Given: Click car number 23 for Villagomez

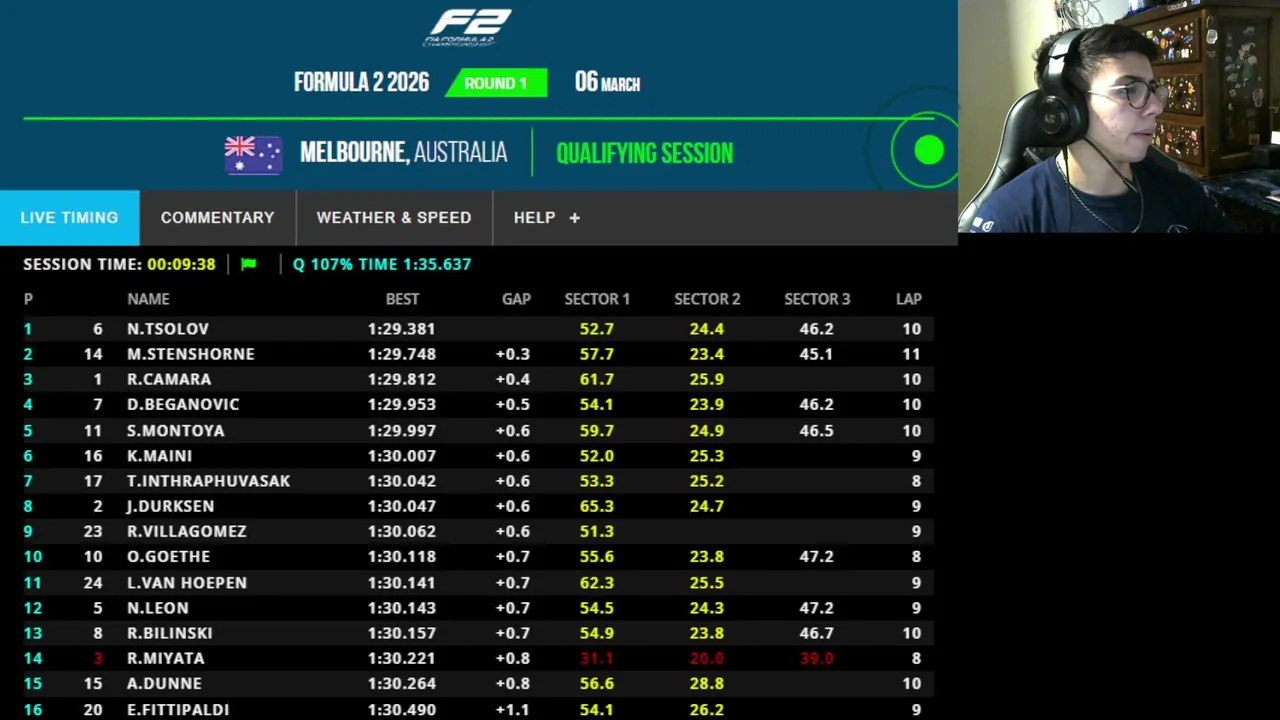Looking at the screenshot, I should click(93, 531).
